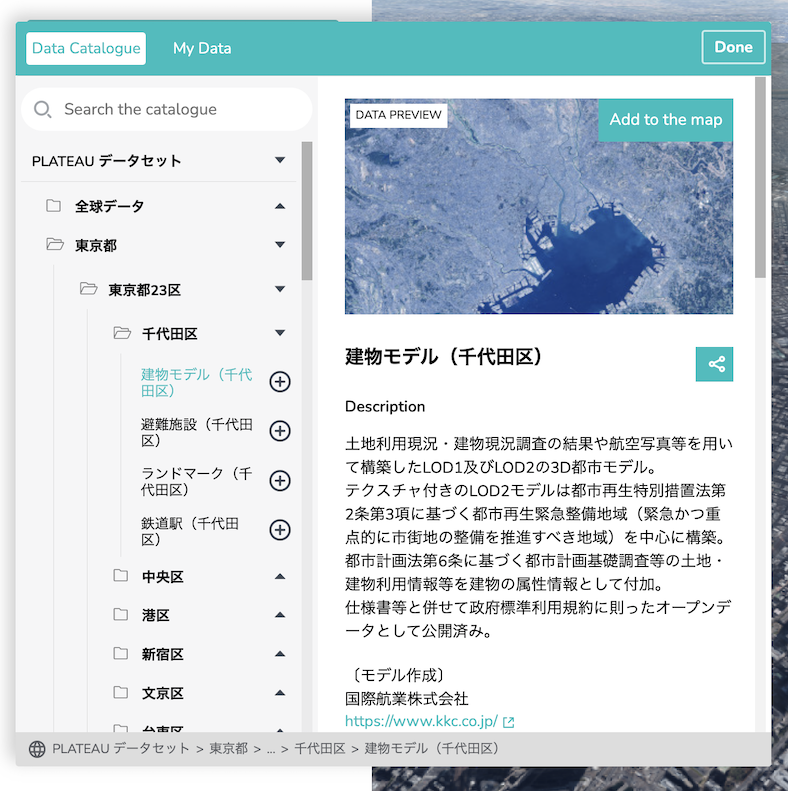Click the DATA PREVIEW label

[x=399, y=115]
